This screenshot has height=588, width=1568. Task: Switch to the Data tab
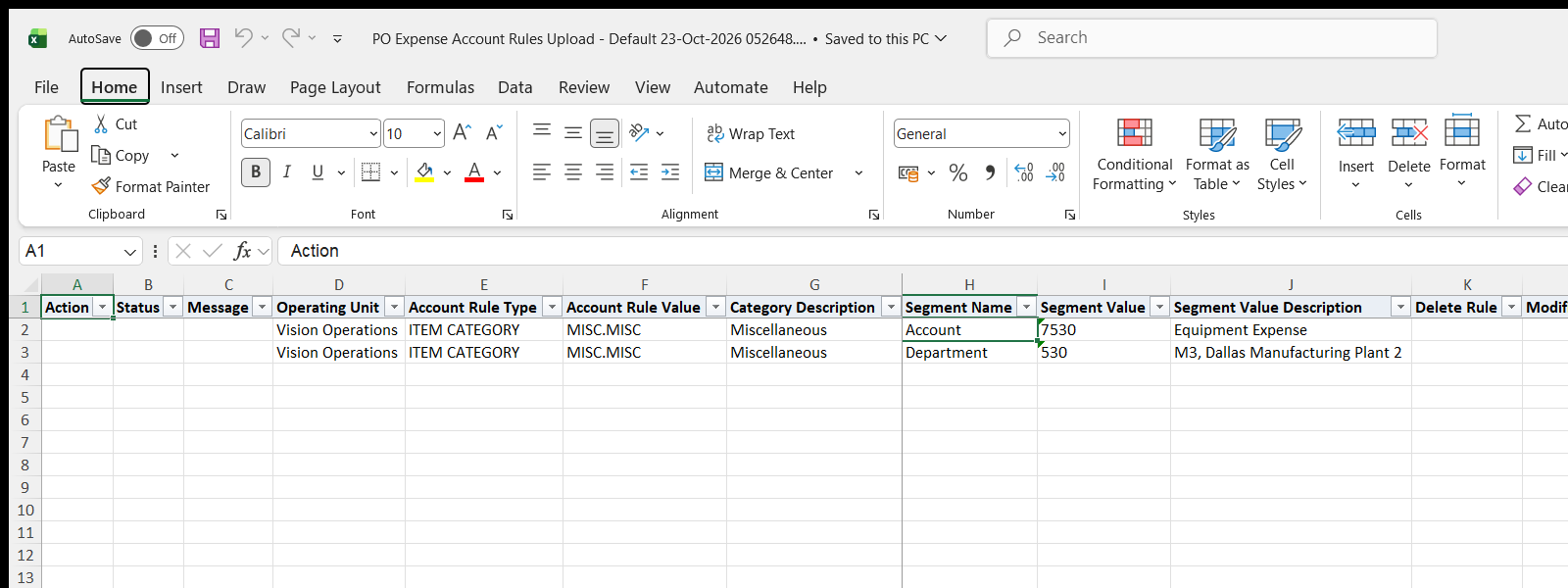pyautogui.click(x=514, y=87)
